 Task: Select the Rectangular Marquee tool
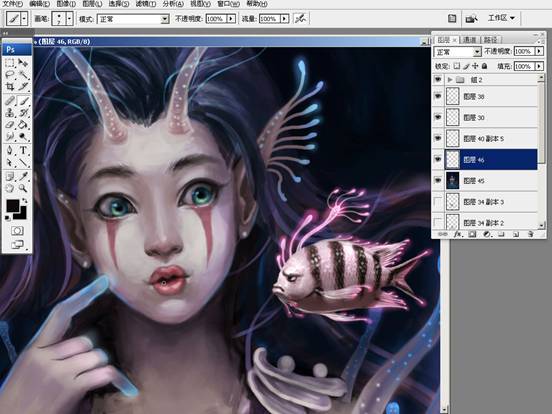[x=10, y=63]
